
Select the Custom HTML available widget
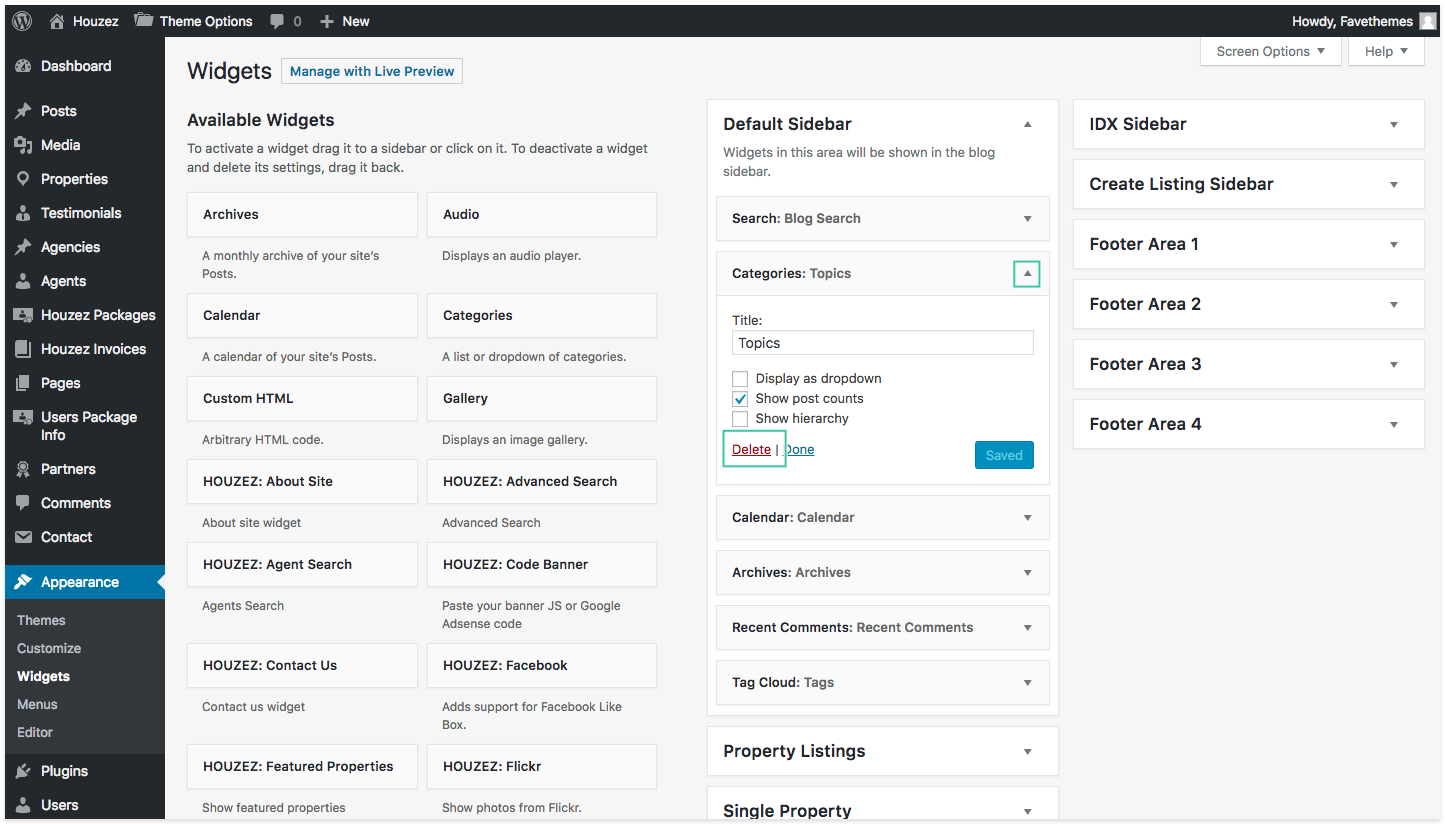tap(302, 398)
